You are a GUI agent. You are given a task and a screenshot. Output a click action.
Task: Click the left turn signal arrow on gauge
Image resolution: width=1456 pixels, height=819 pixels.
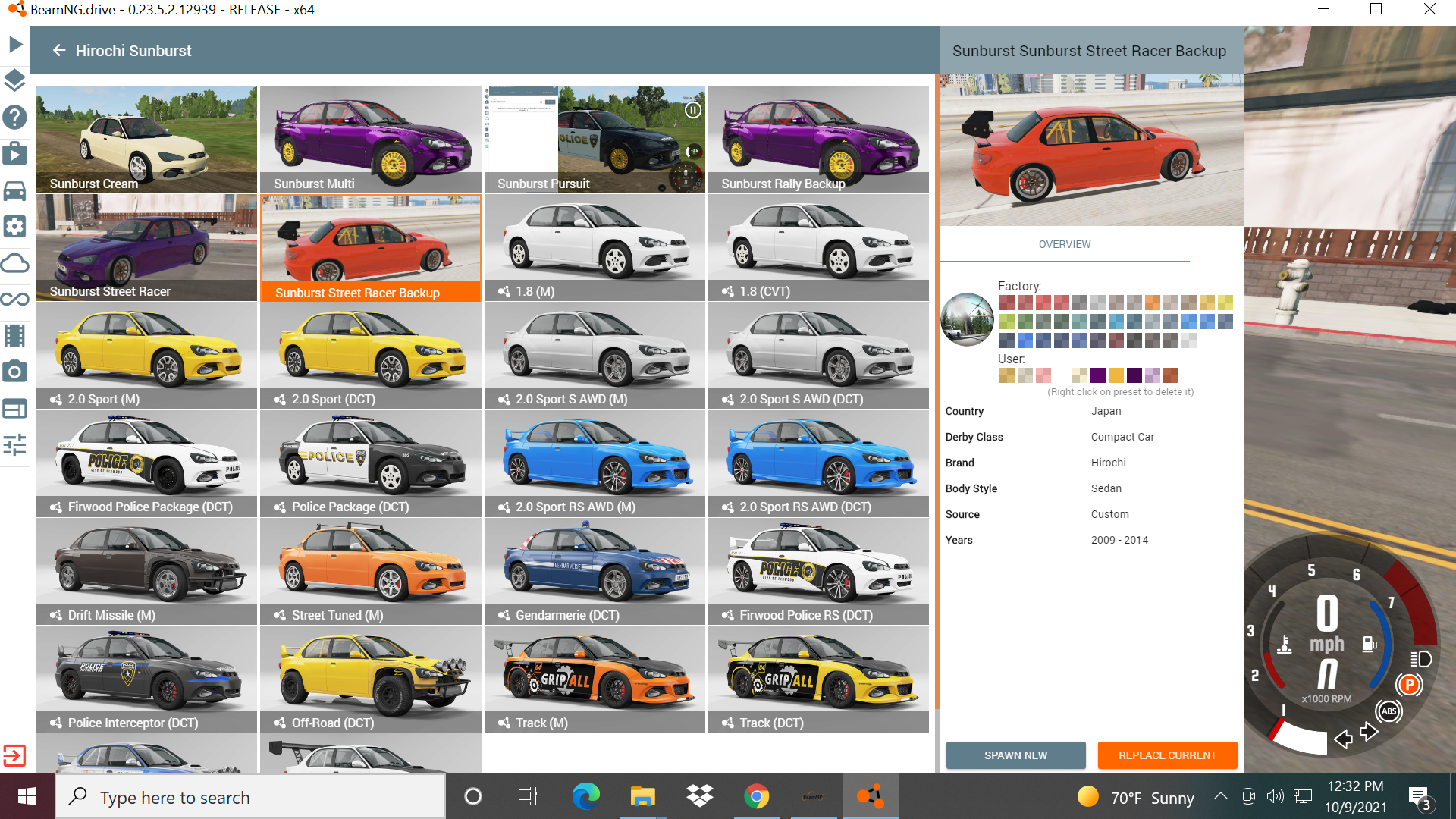tap(1344, 739)
